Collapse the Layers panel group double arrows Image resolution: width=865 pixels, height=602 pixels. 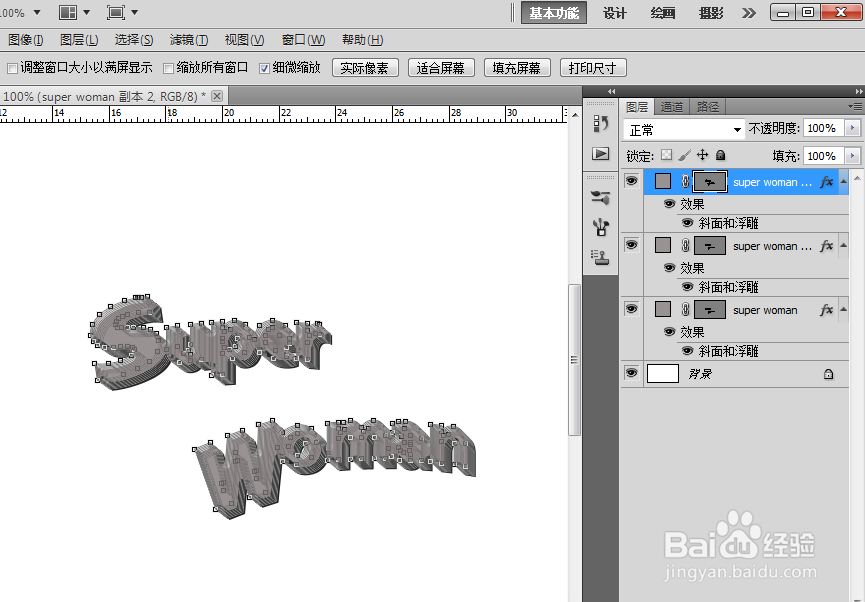pyautogui.click(x=859, y=91)
